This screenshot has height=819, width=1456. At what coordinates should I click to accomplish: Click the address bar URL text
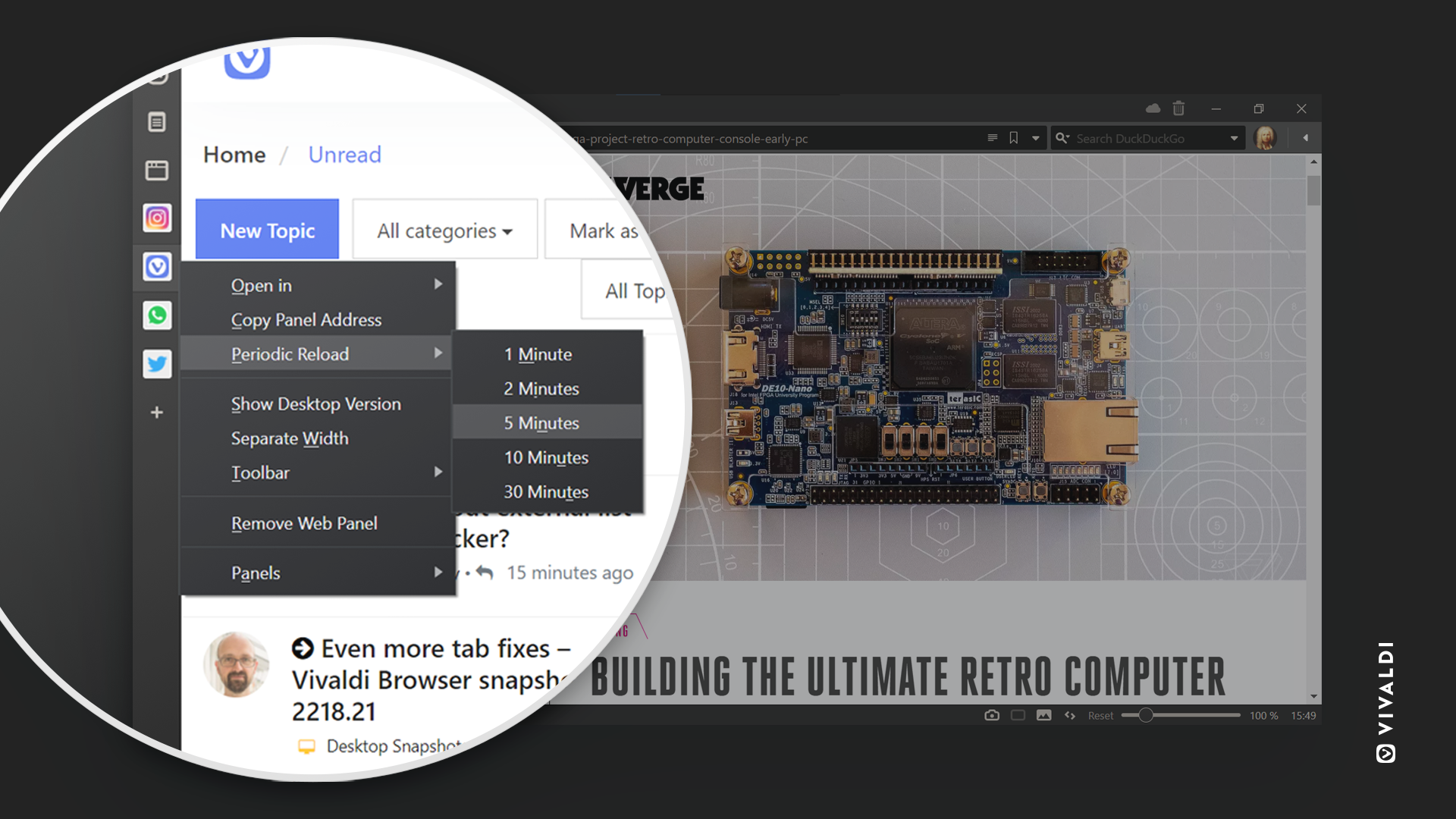pos(690,138)
